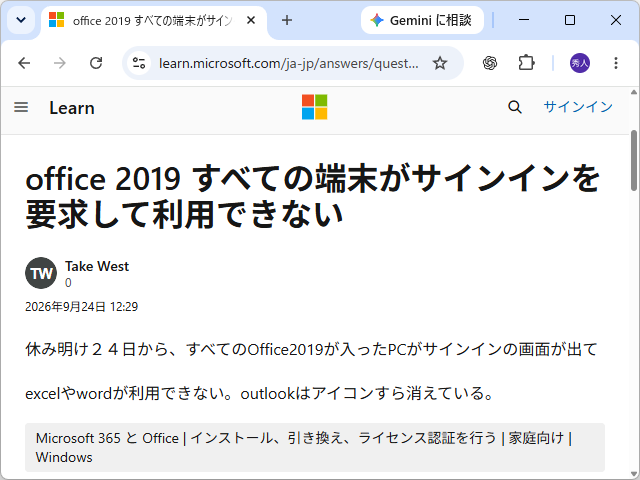
Task: Click the question title heading text
Action: click(312, 196)
